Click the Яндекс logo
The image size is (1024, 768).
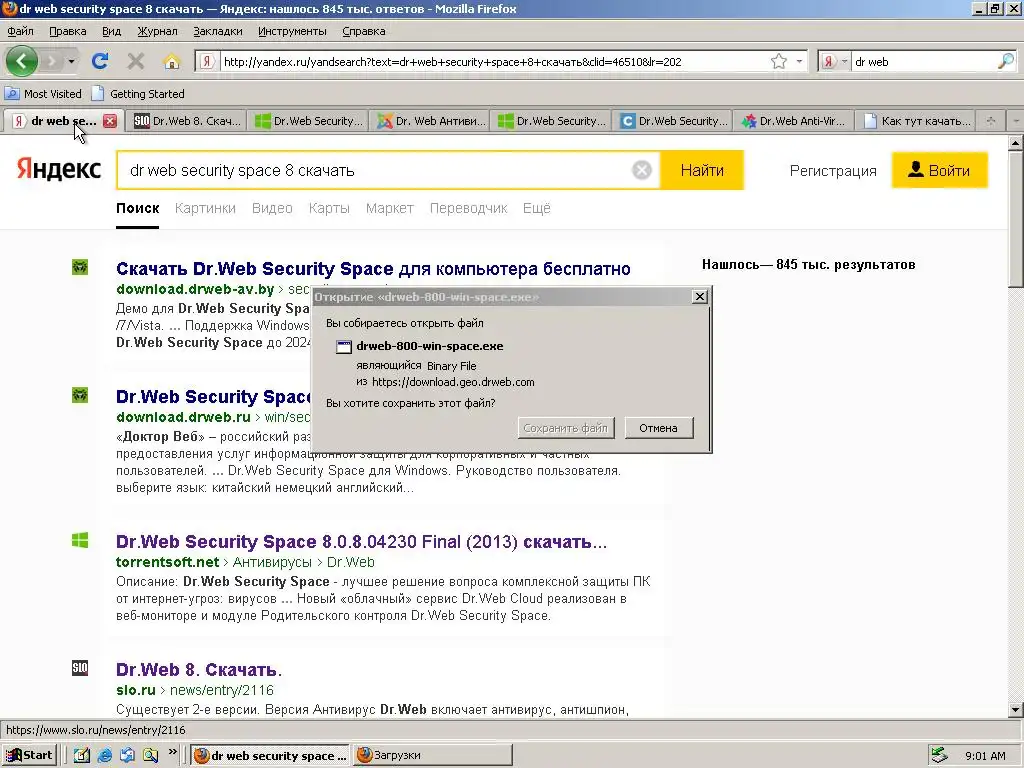click(x=59, y=169)
